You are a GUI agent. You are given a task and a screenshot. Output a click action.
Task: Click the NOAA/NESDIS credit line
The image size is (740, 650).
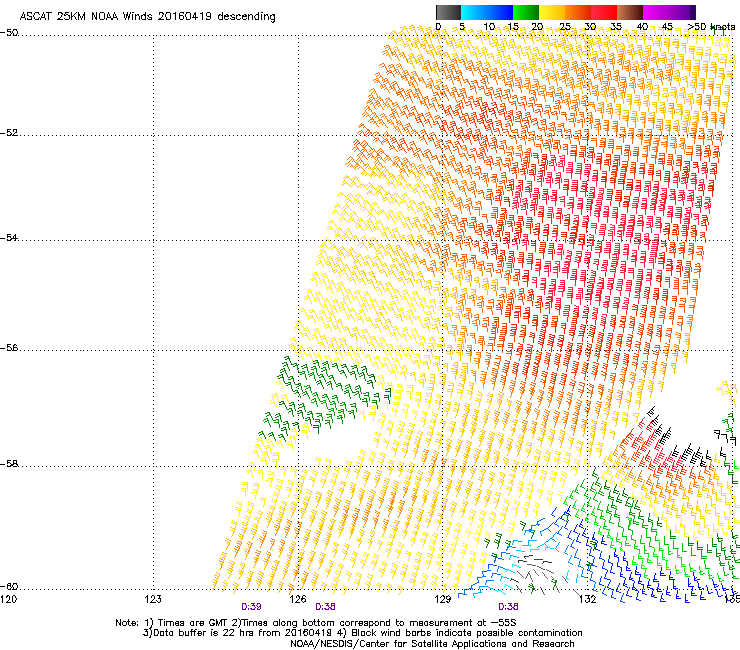[x=432, y=644]
